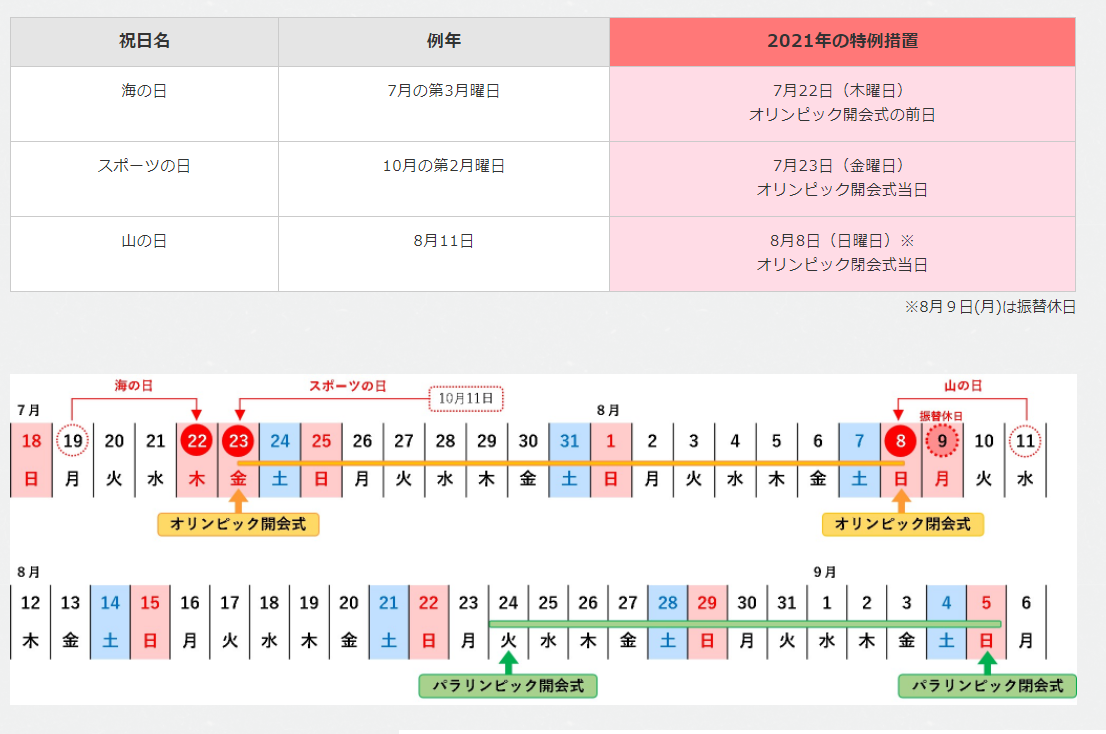
Task: Click the 7月 month label
Action: tap(29, 410)
